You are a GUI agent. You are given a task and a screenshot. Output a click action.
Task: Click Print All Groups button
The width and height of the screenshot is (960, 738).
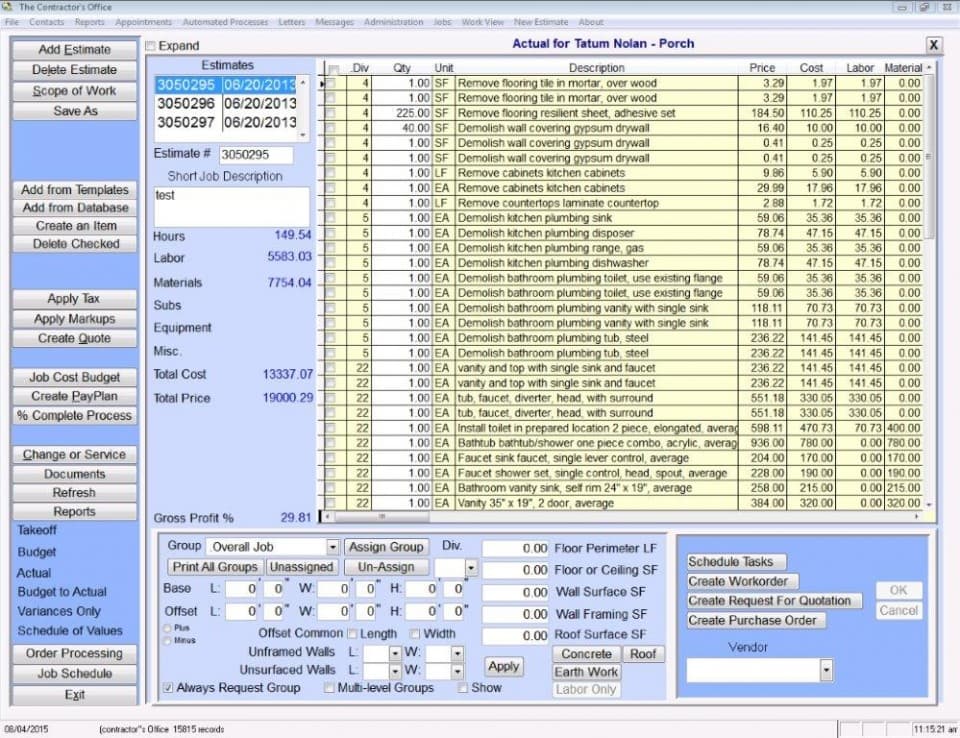coord(215,567)
